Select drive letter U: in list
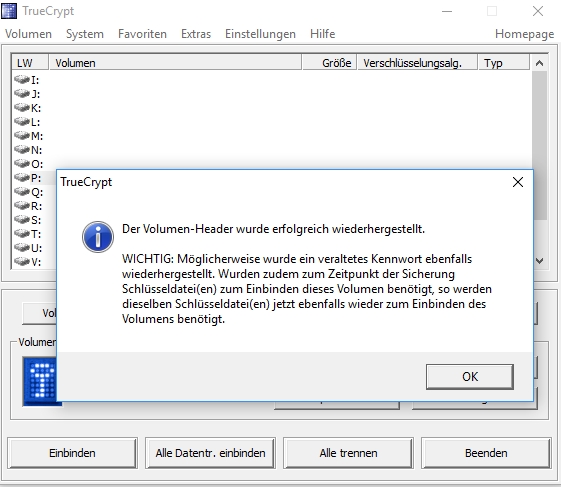The image size is (561, 487). [28, 248]
